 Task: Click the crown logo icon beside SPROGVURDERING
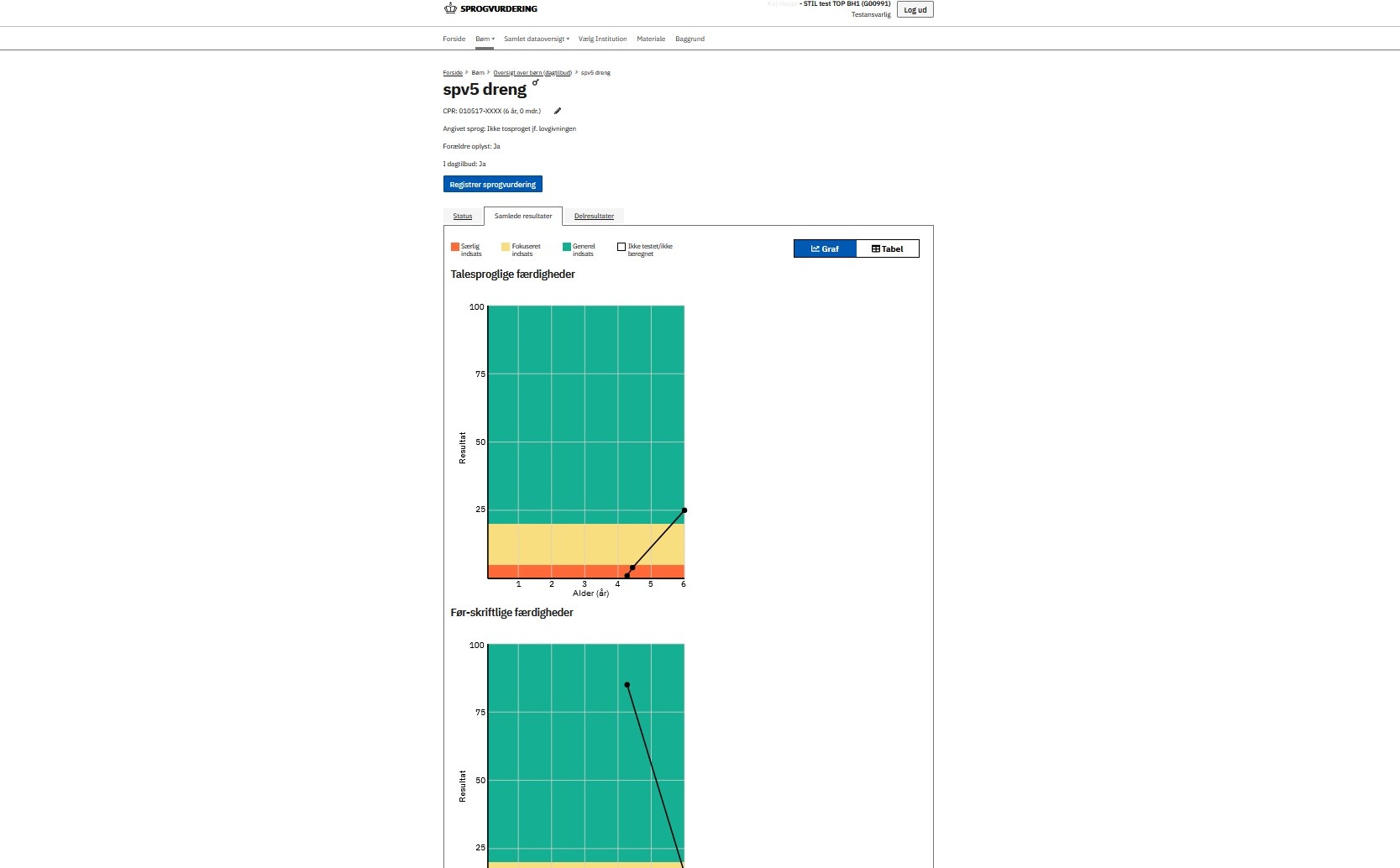click(x=450, y=8)
